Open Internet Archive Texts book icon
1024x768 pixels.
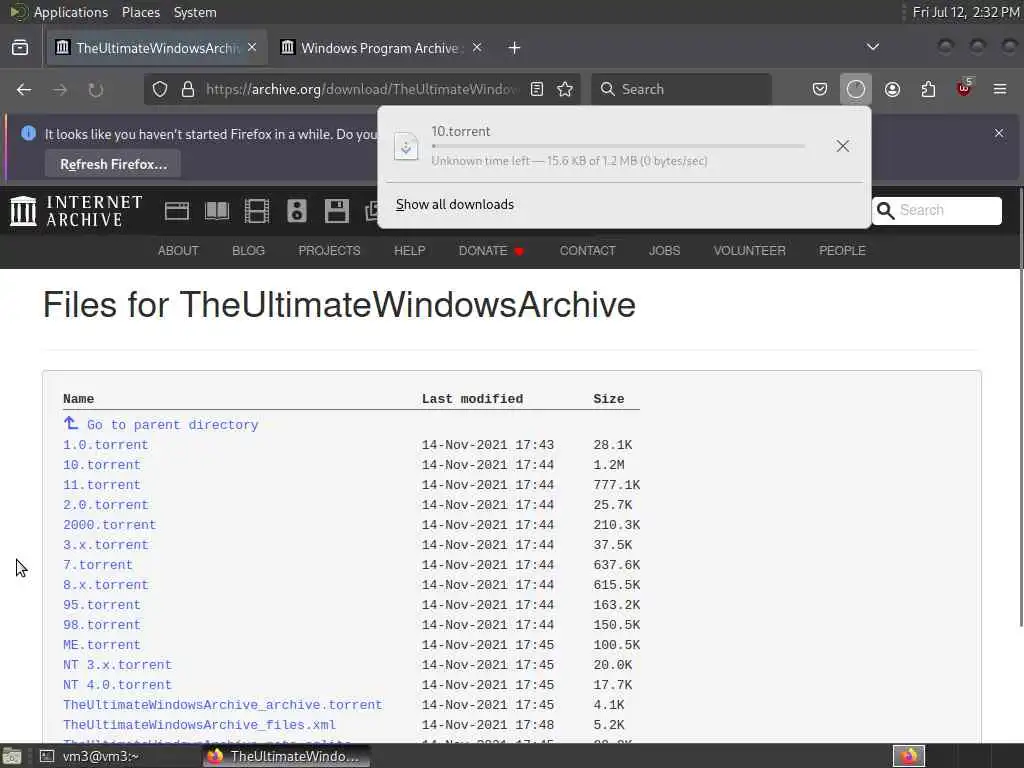[x=217, y=211]
